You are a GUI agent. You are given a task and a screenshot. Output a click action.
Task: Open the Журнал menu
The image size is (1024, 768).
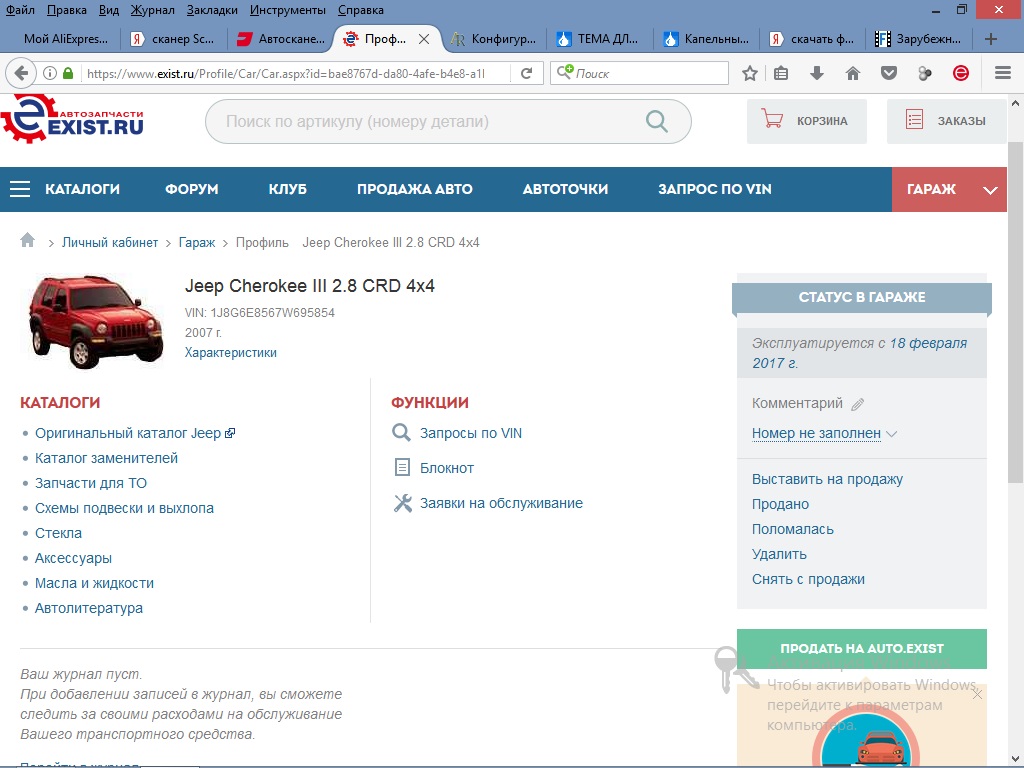(153, 10)
